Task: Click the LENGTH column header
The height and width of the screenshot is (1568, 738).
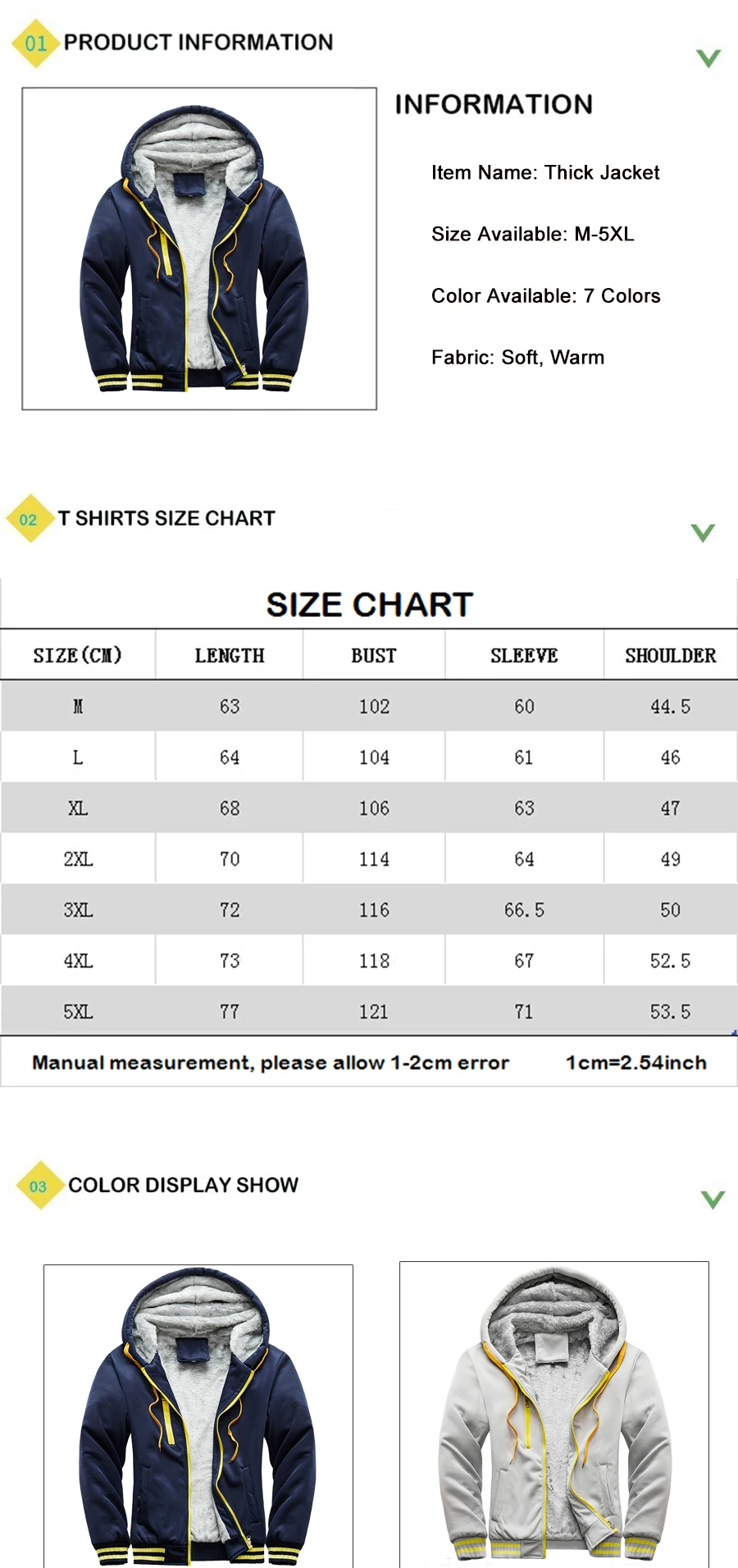Action: click(x=230, y=656)
